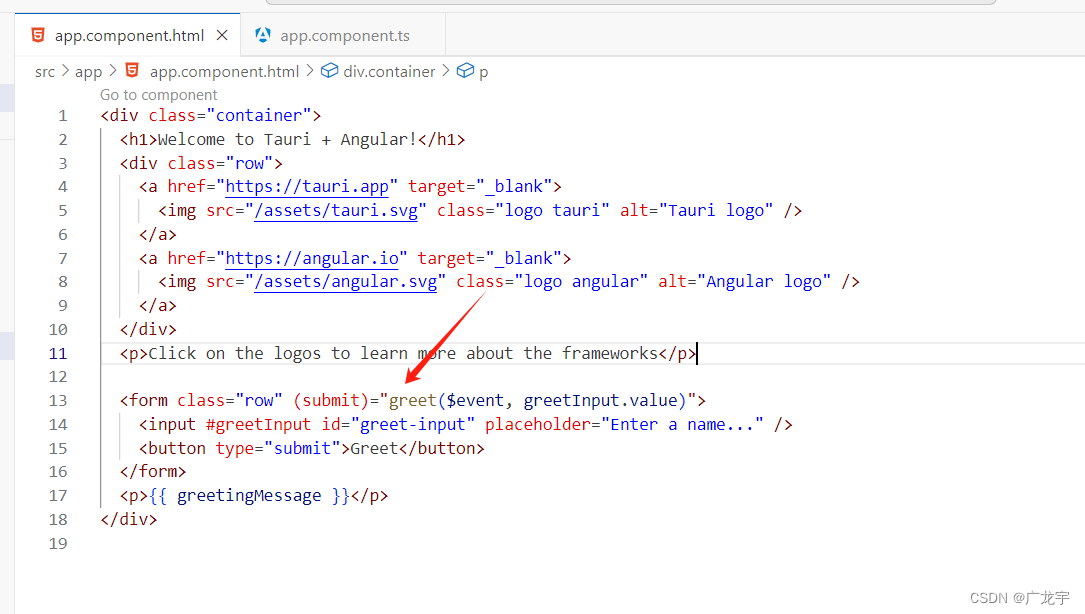Open the app breadcrumb folder
Image resolution: width=1085 pixels, height=614 pixels.
coord(88,72)
